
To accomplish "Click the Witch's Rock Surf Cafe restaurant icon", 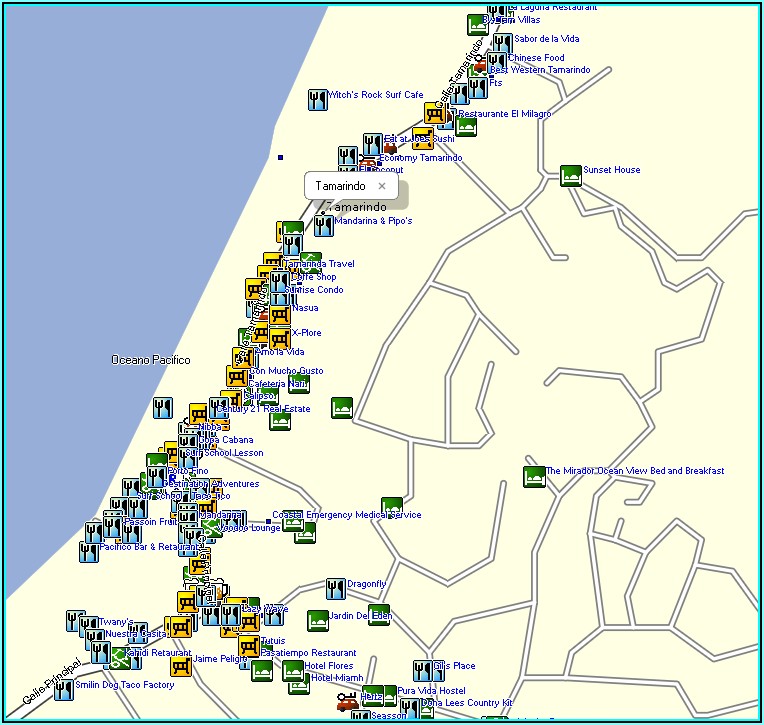I will point(319,98).
